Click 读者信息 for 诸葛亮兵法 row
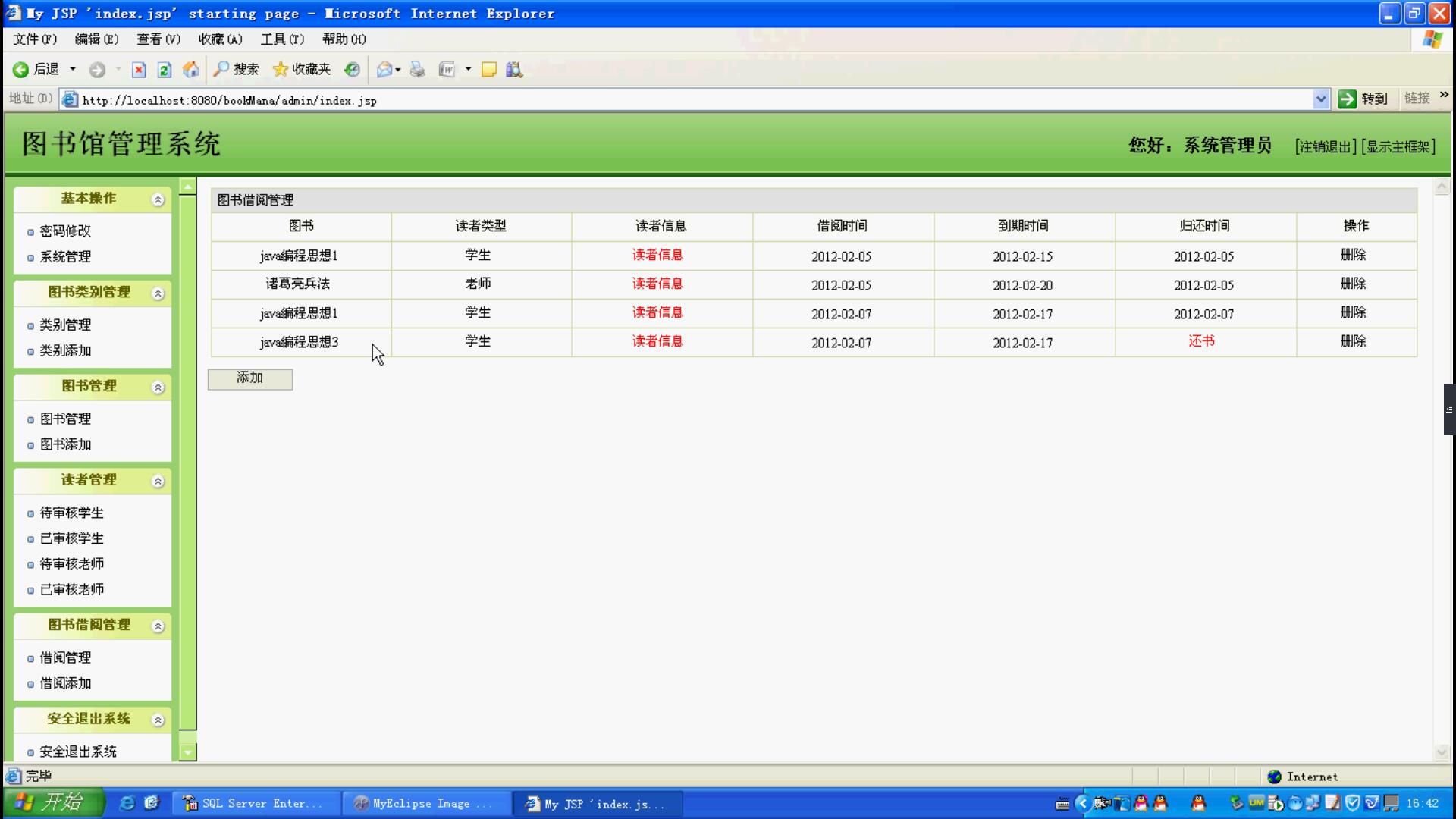 pyautogui.click(x=658, y=284)
